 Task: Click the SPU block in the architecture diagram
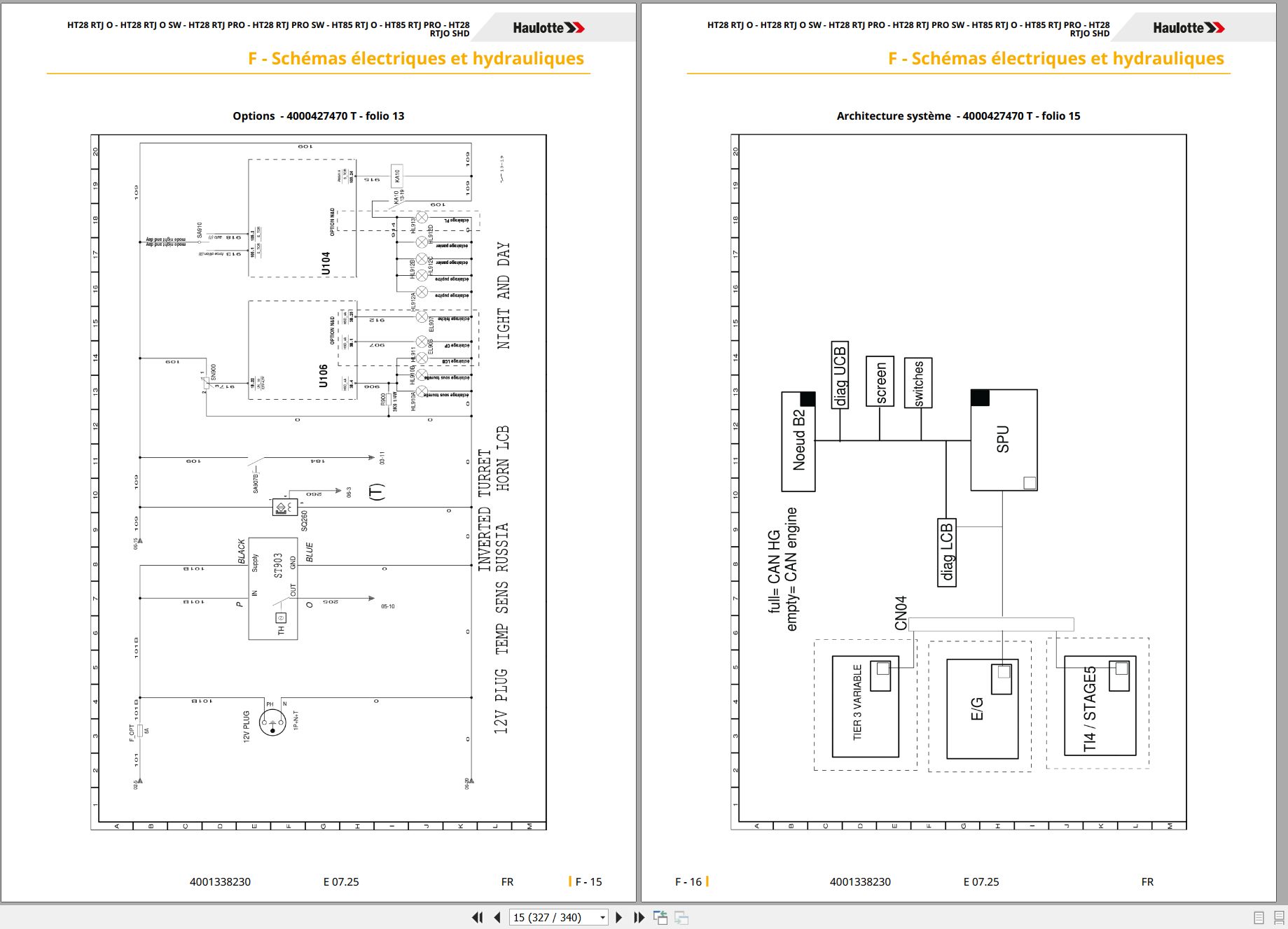[1004, 440]
